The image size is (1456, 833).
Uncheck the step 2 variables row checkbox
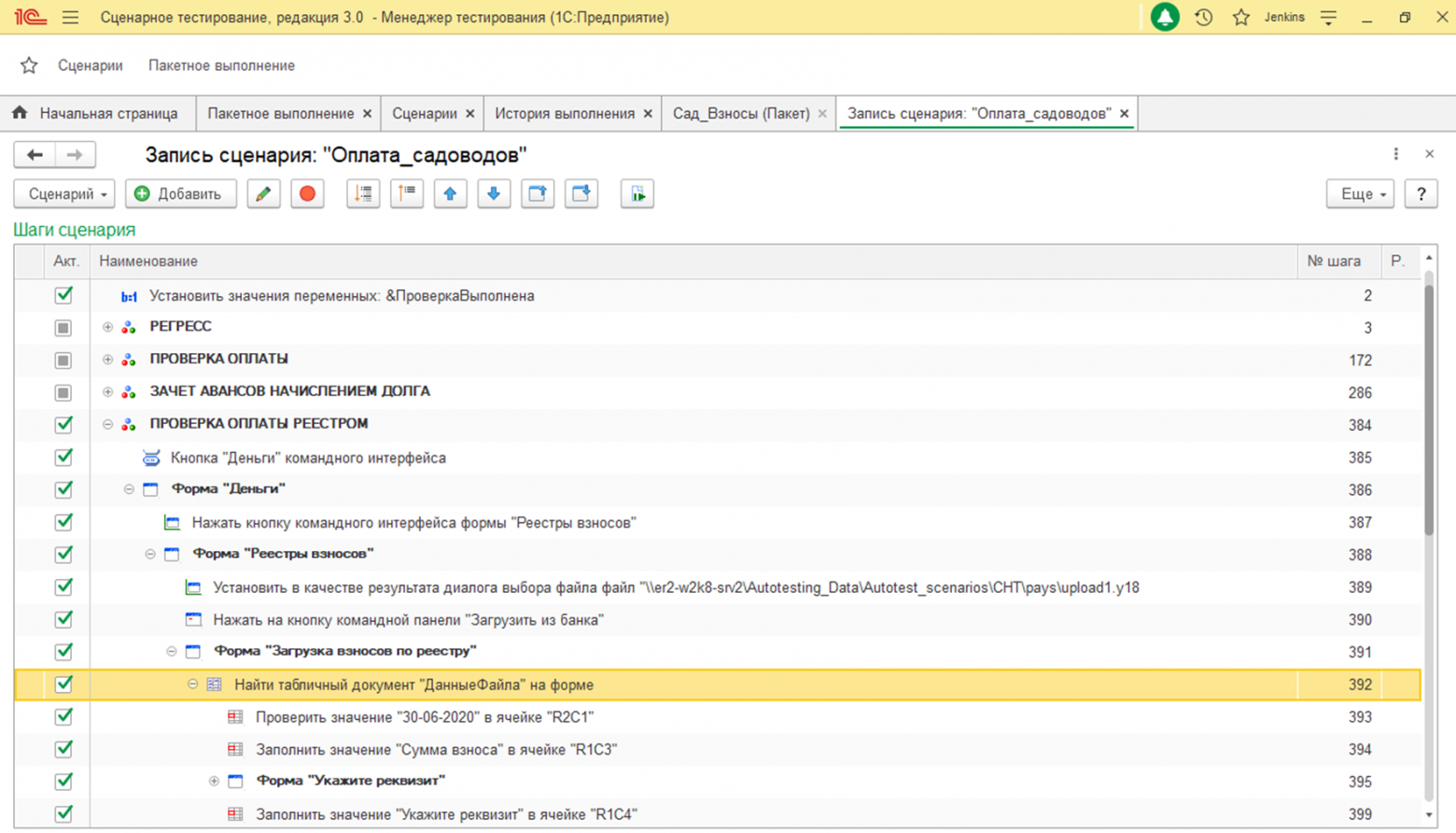pyautogui.click(x=63, y=295)
